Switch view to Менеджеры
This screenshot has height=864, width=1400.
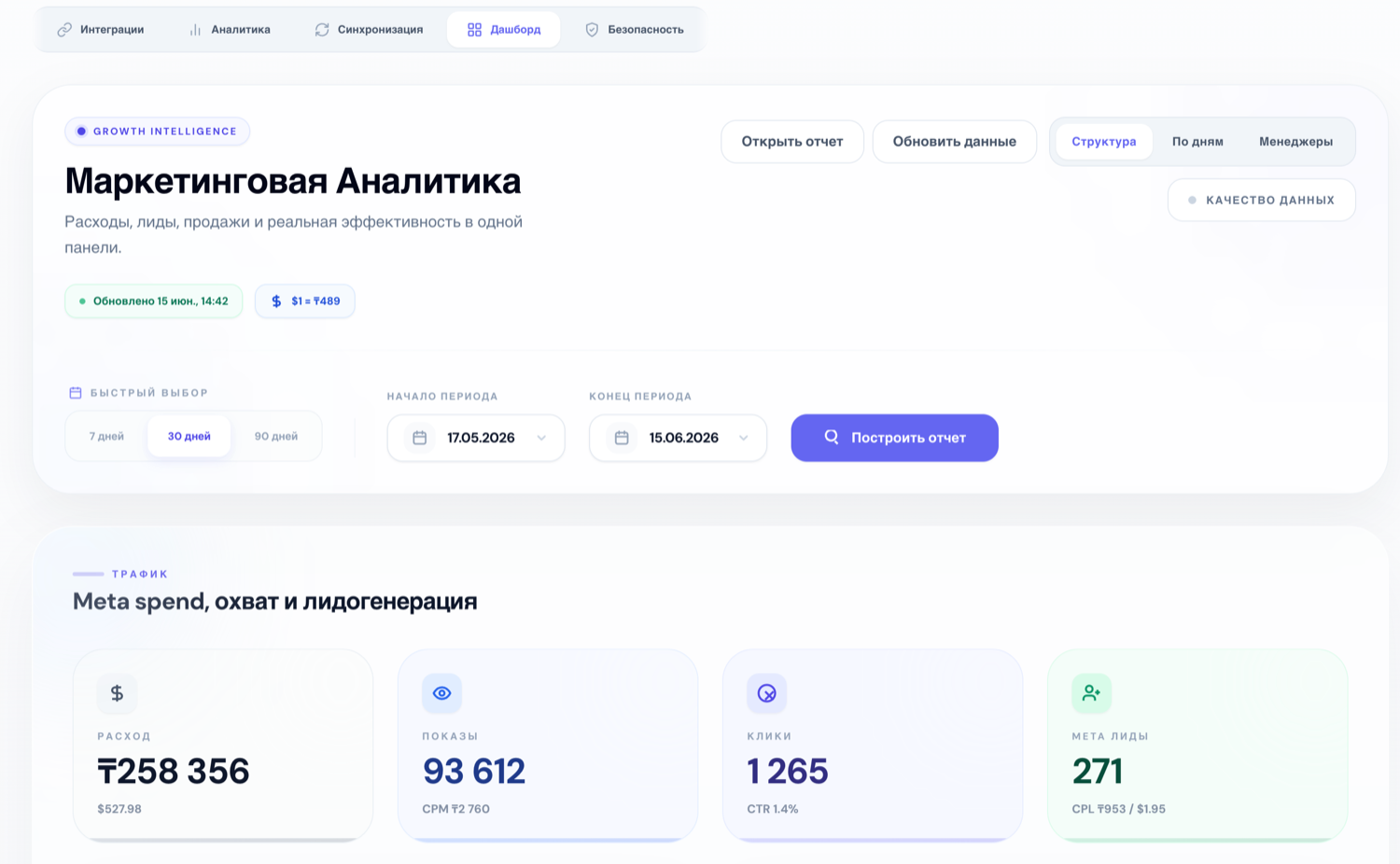pyautogui.click(x=1295, y=142)
